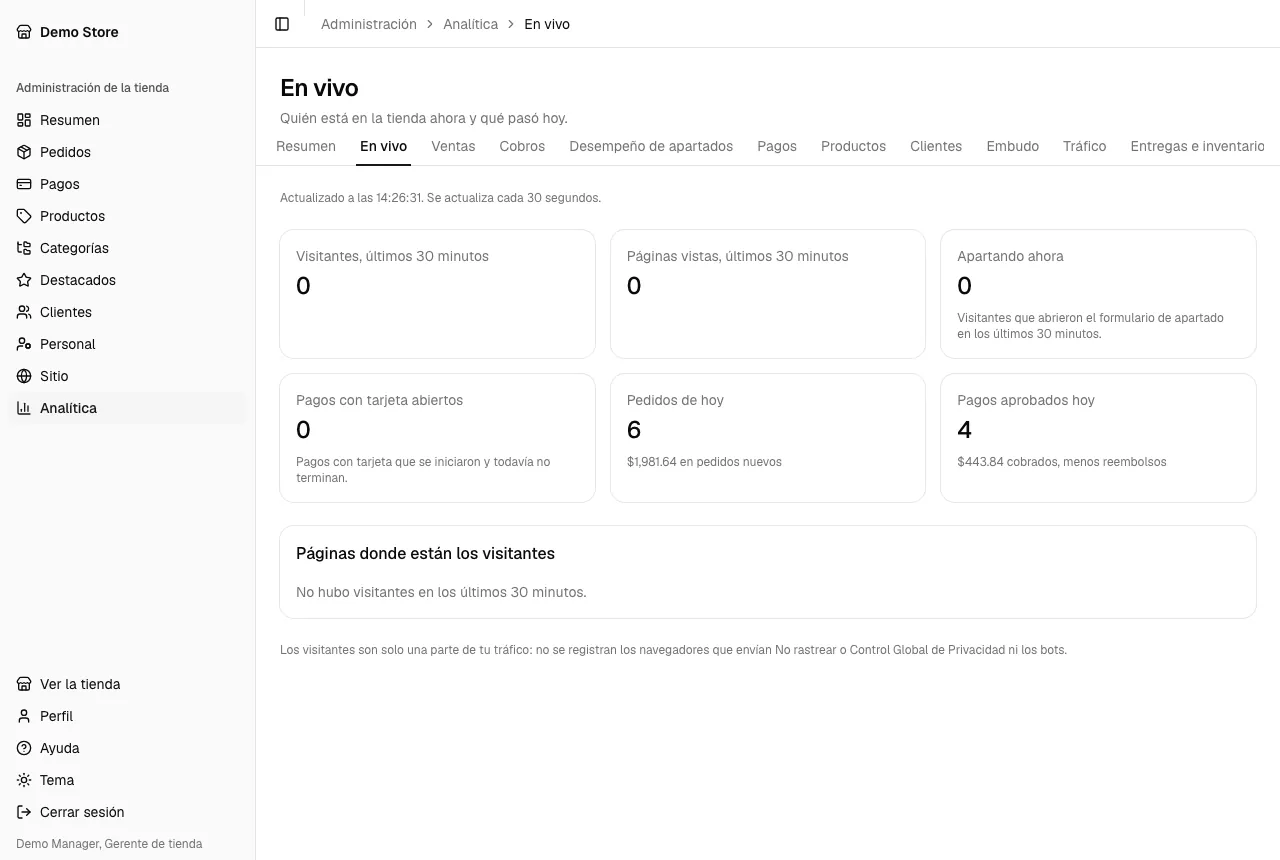The width and height of the screenshot is (1280, 860).
Task: Click "Visitantes, últimos 30 minutos" label
Action: 392,256
